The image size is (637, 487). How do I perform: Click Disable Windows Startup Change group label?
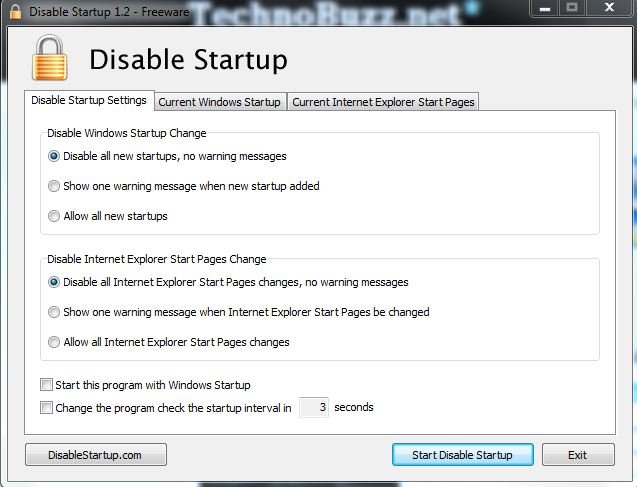(x=127, y=133)
